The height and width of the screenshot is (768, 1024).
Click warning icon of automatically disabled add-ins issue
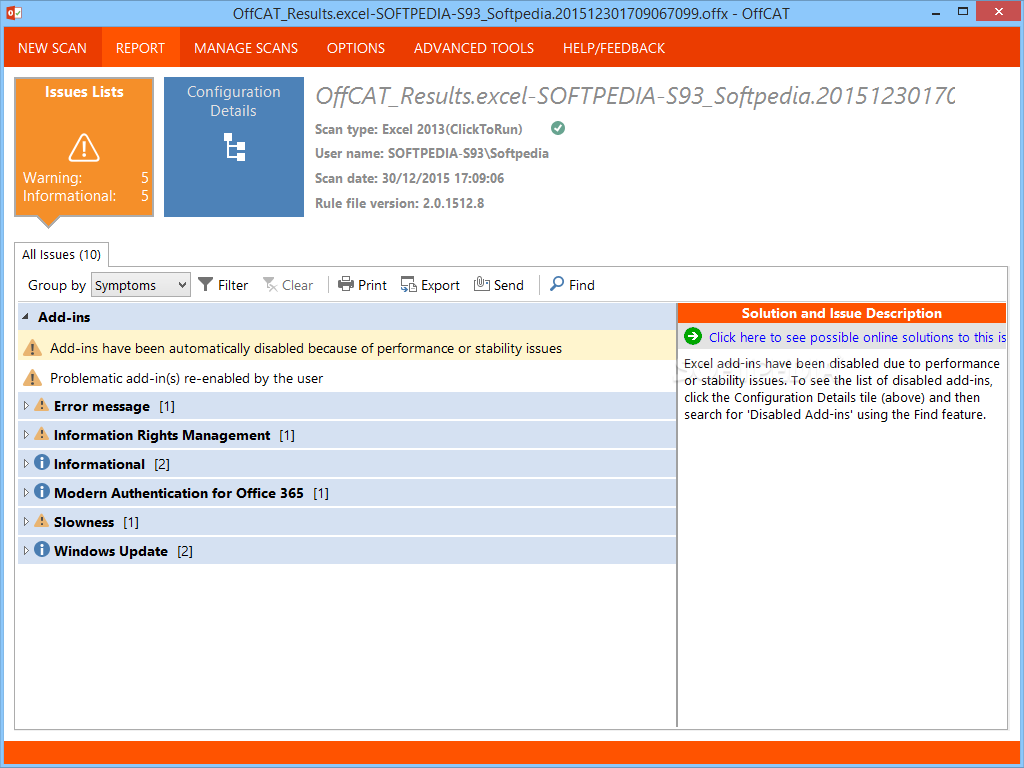click(x=32, y=348)
